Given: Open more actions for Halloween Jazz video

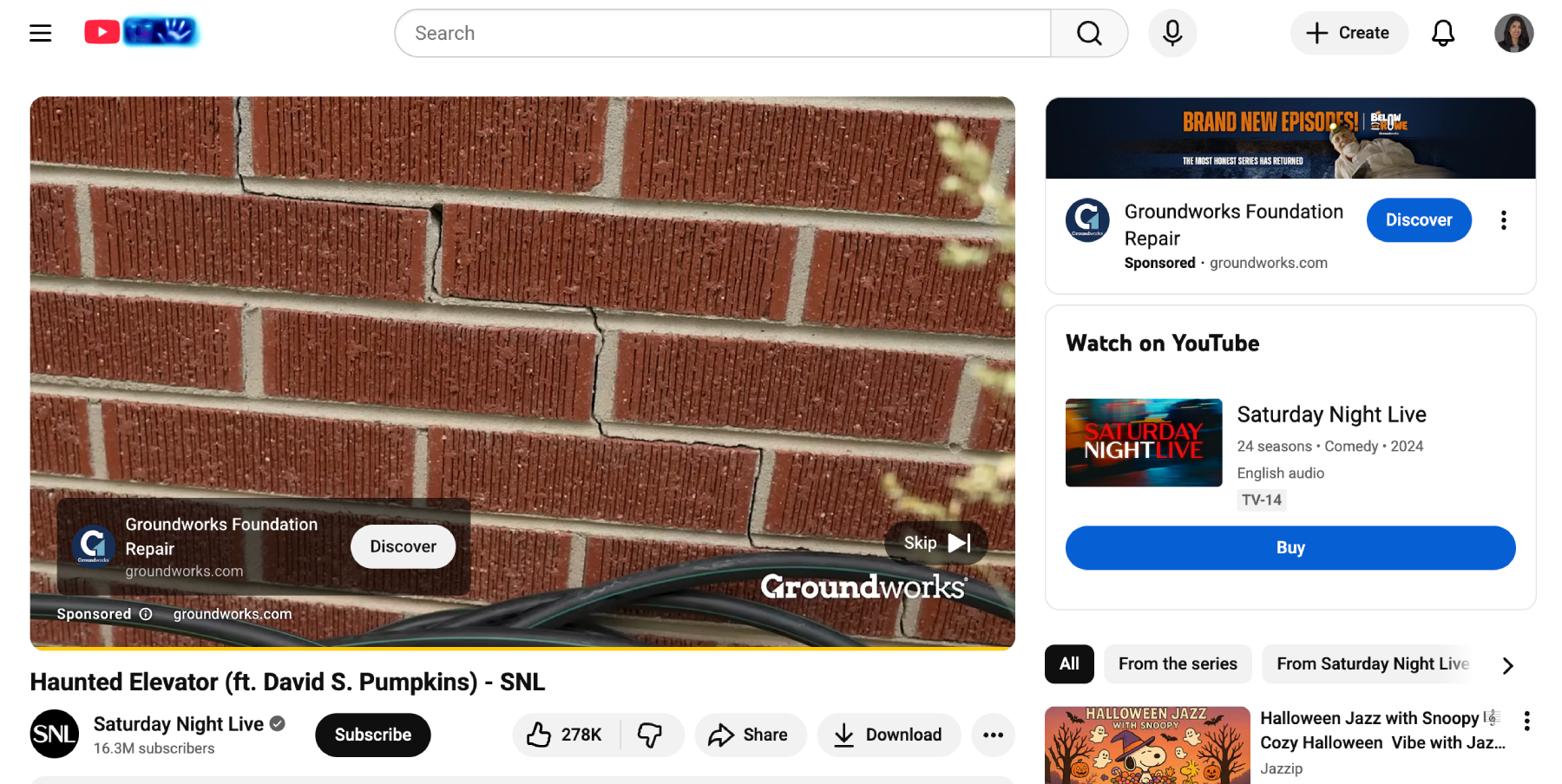Looking at the screenshot, I should tap(1526, 721).
